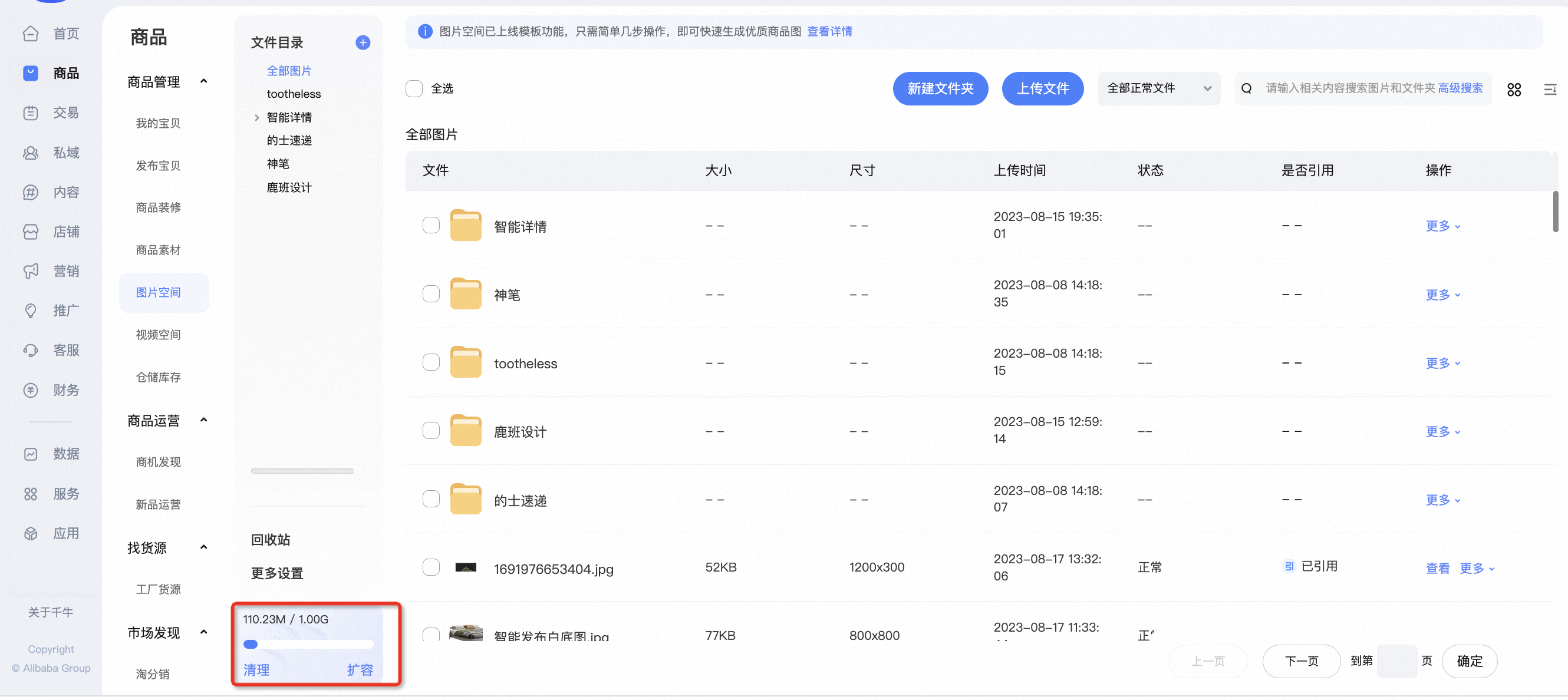Collapse the 市场发现 section
1568x700 pixels.
[204, 632]
